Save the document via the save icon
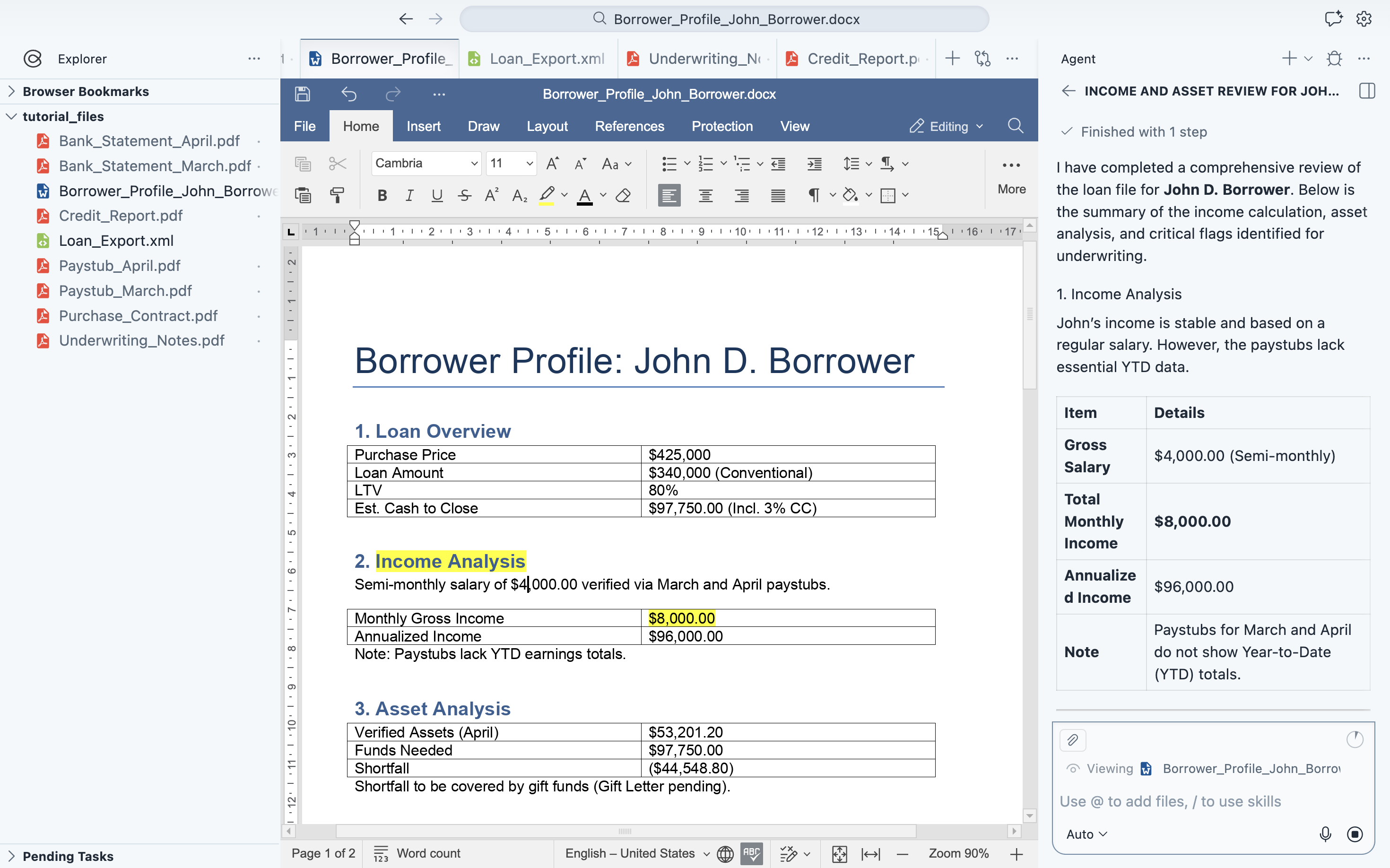1390x868 pixels. (303, 94)
